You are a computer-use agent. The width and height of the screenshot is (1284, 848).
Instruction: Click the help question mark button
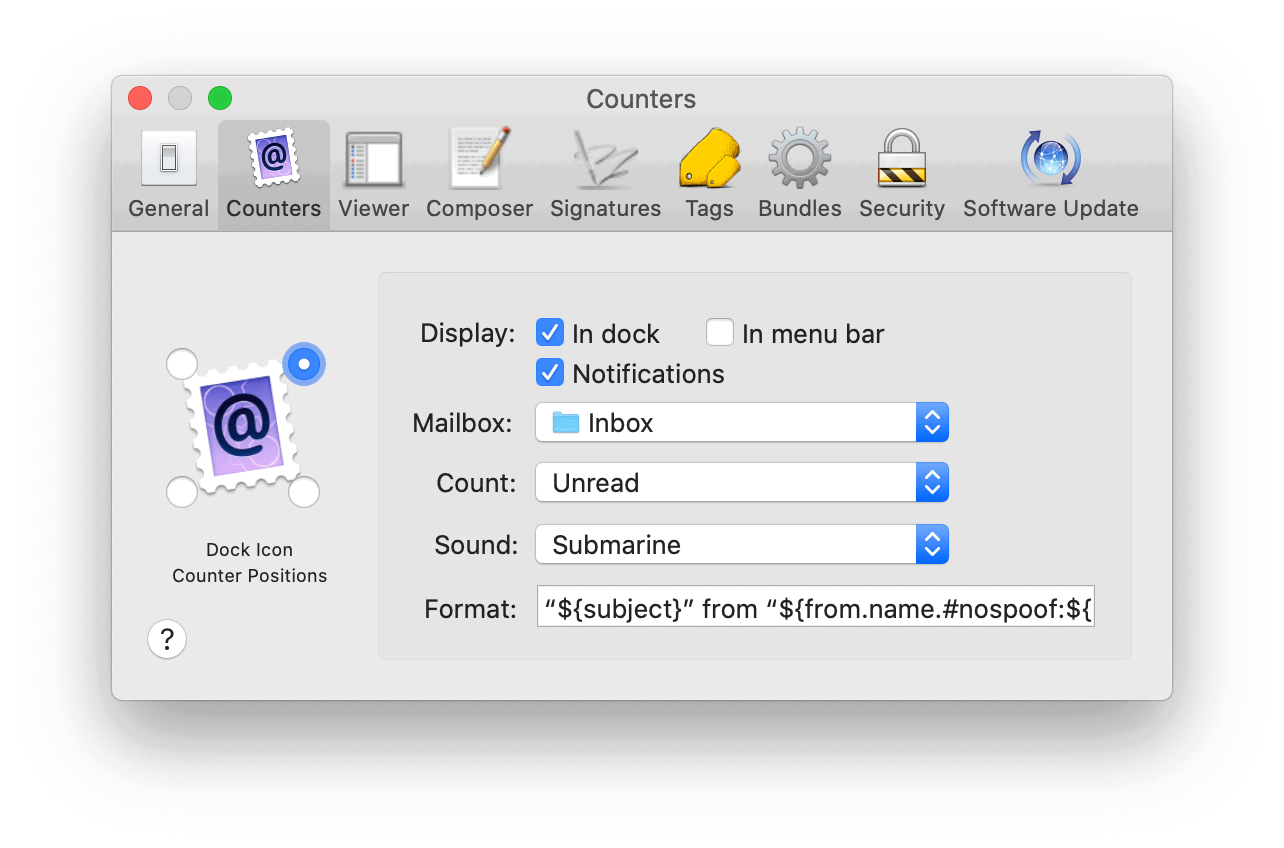click(x=167, y=639)
